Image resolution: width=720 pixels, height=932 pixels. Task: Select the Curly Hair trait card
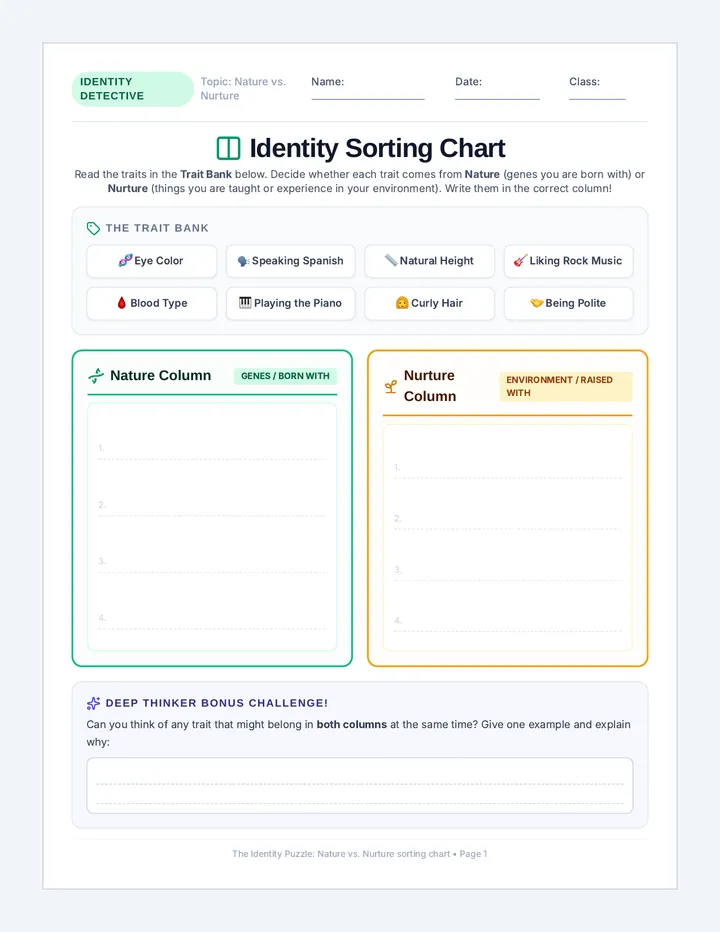(x=429, y=303)
